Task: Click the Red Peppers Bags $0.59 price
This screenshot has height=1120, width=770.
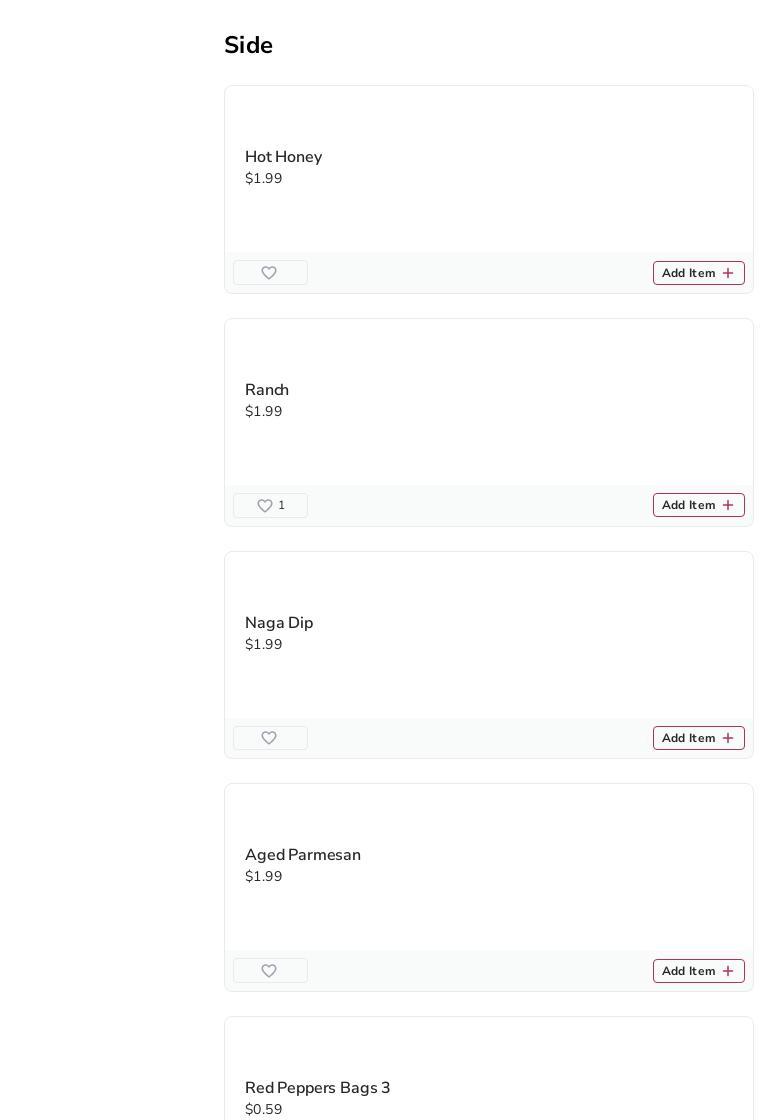Action: 264,1109
